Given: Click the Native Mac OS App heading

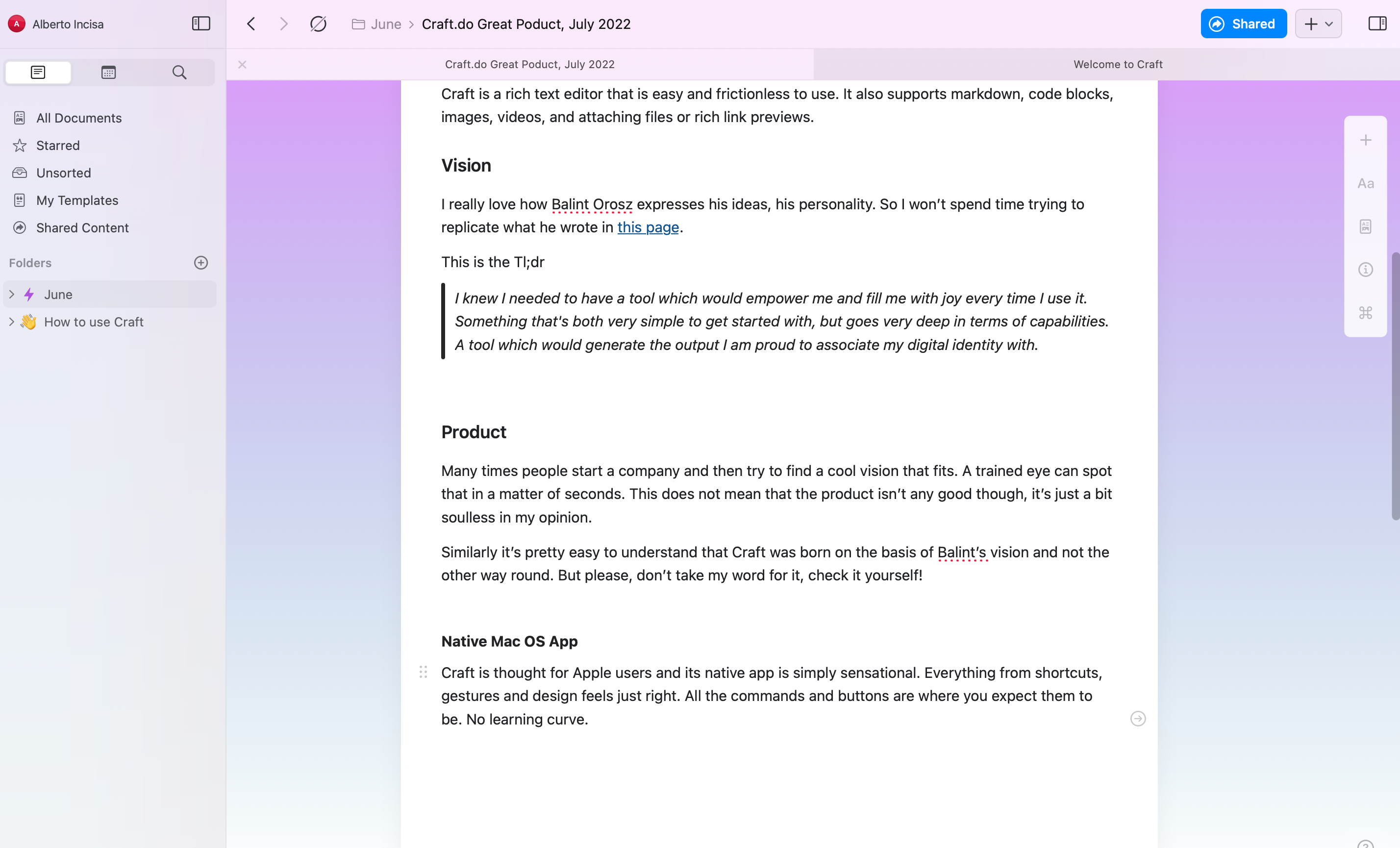Looking at the screenshot, I should [x=509, y=641].
